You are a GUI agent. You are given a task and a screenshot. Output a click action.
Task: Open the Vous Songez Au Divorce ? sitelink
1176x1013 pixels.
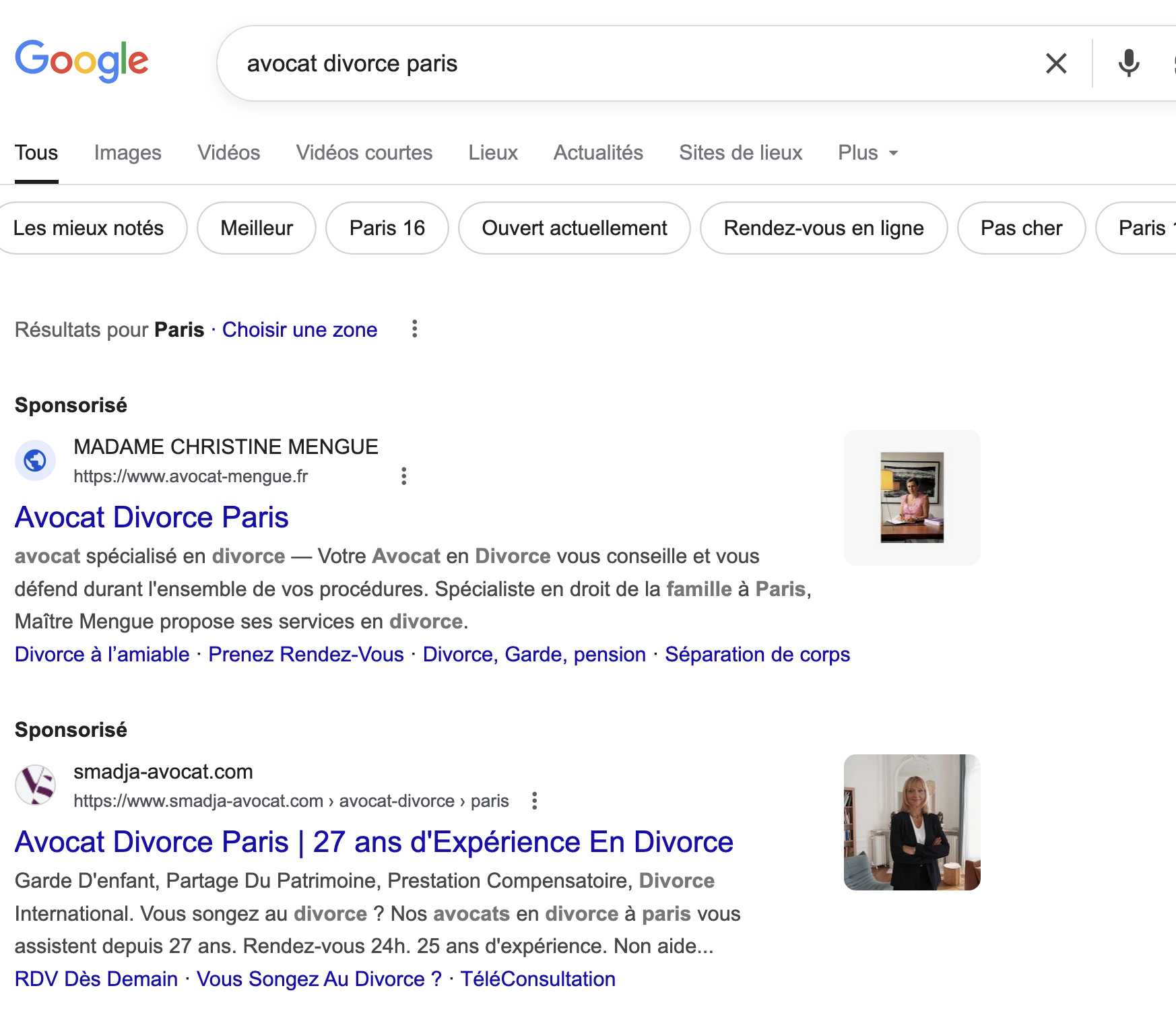pyautogui.click(x=319, y=979)
